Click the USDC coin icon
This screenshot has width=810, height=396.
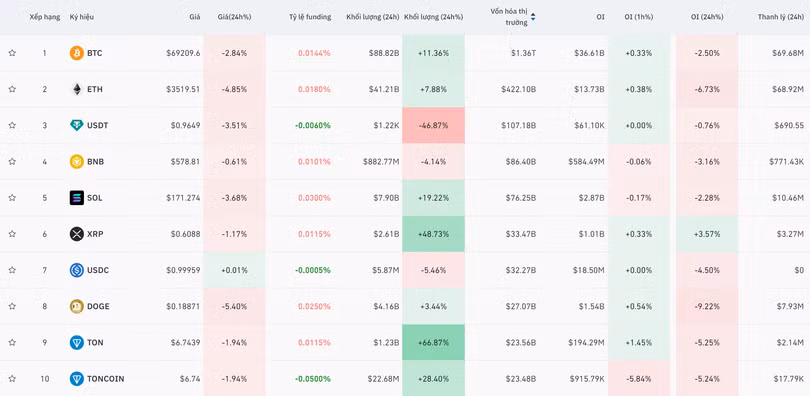tap(76, 270)
